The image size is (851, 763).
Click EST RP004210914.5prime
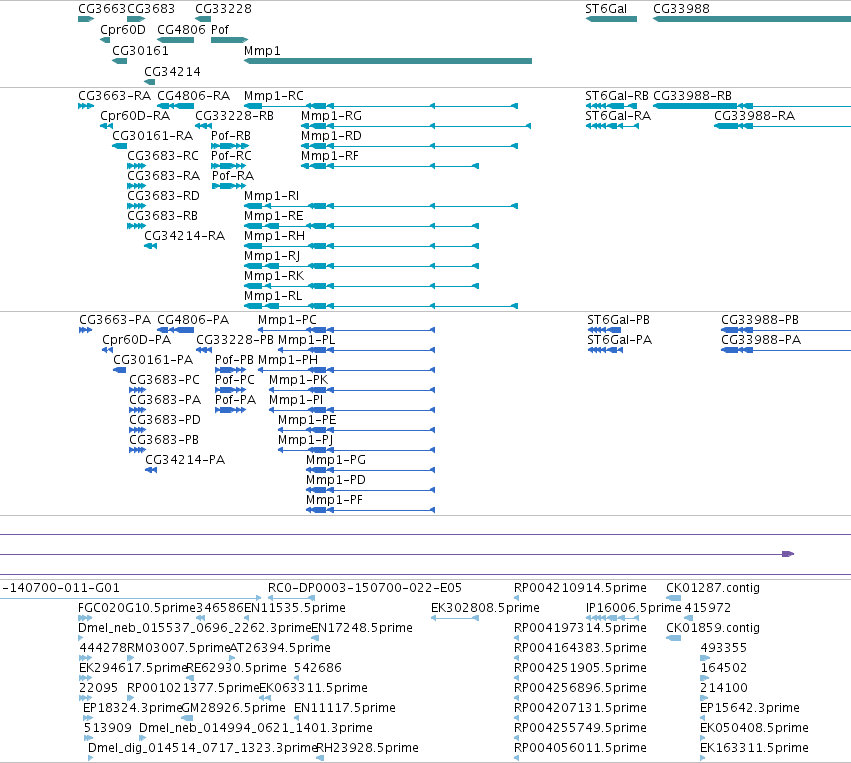pyautogui.click(x=517, y=598)
